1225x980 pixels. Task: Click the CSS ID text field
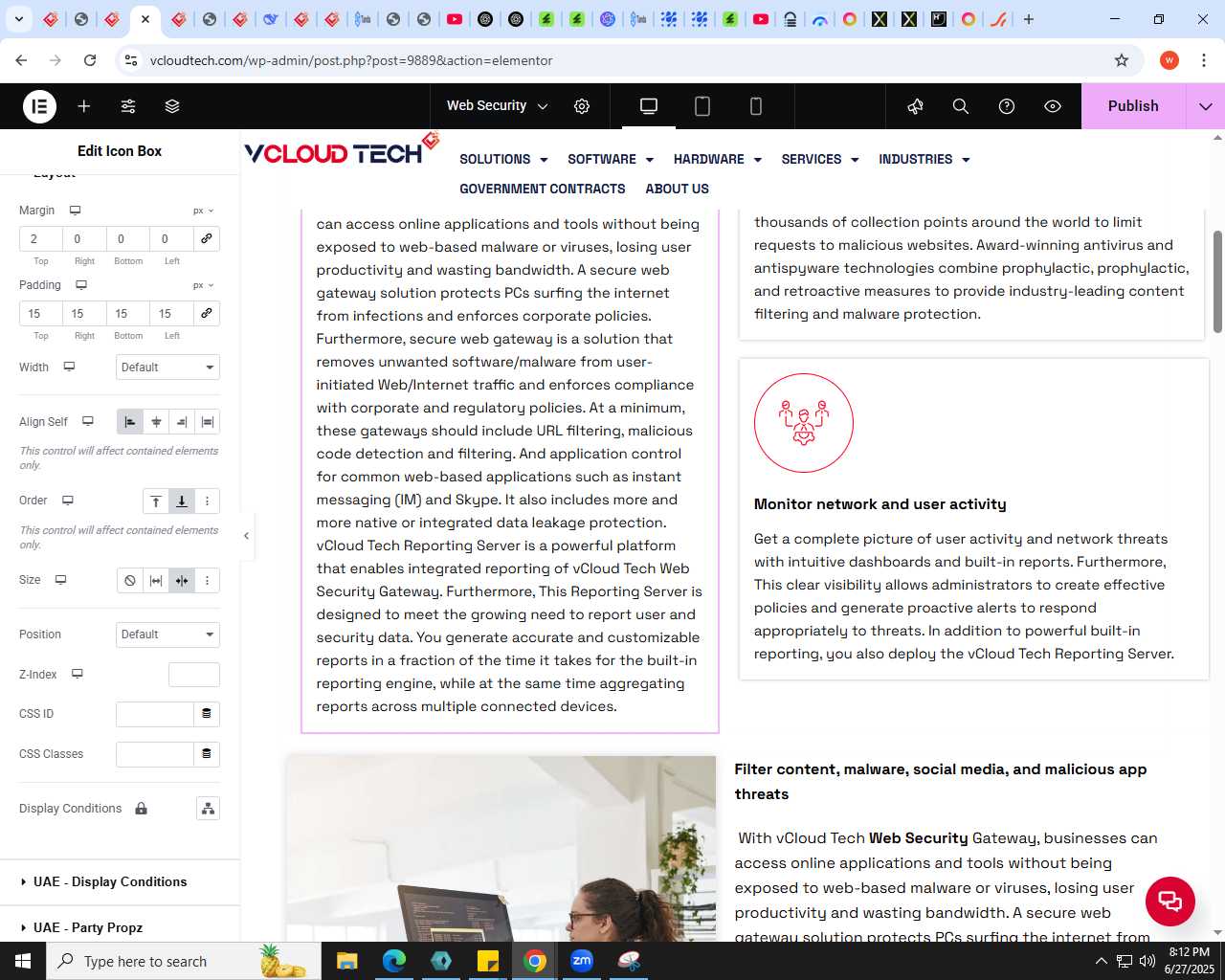click(x=155, y=714)
